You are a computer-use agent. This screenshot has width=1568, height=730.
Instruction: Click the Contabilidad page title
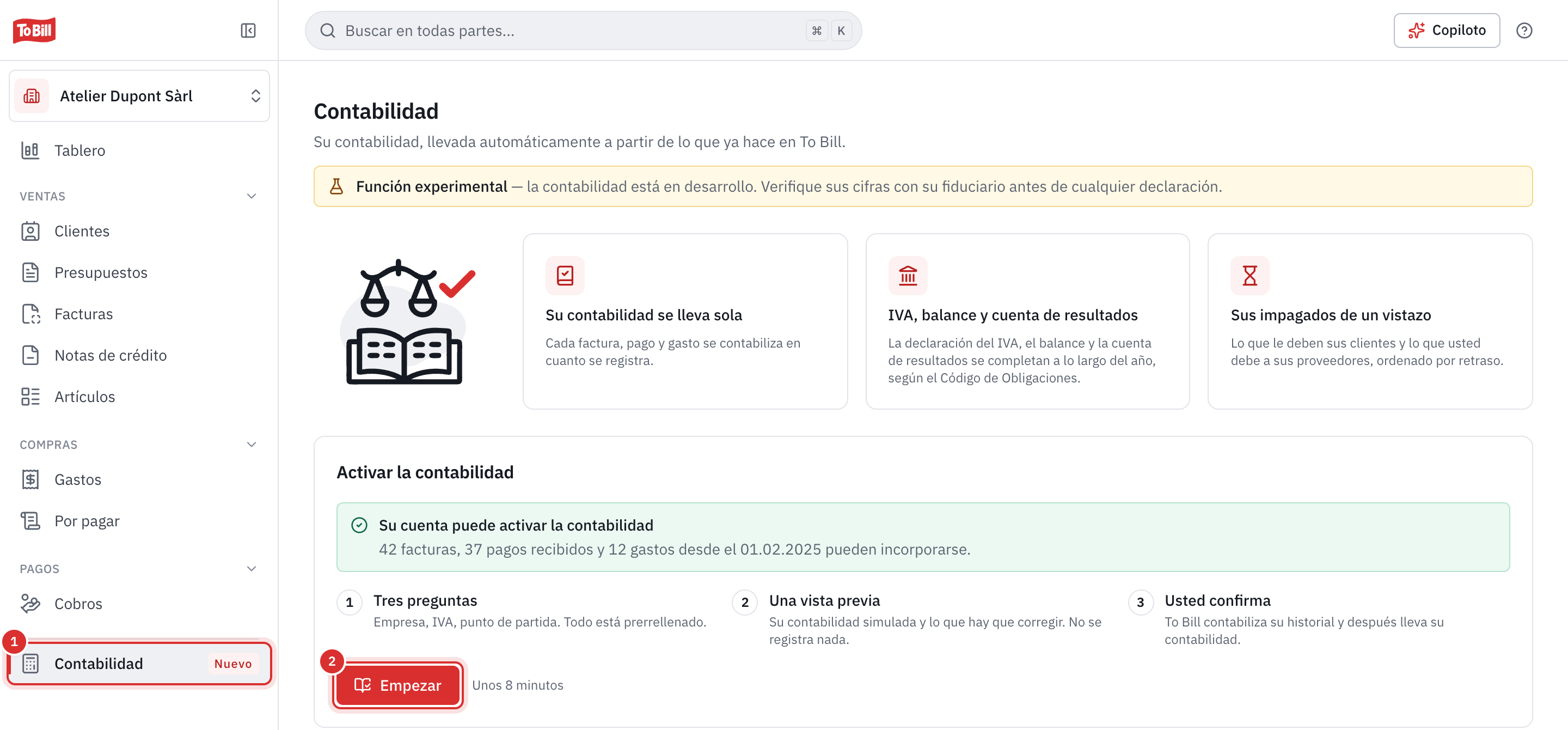pyautogui.click(x=376, y=112)
